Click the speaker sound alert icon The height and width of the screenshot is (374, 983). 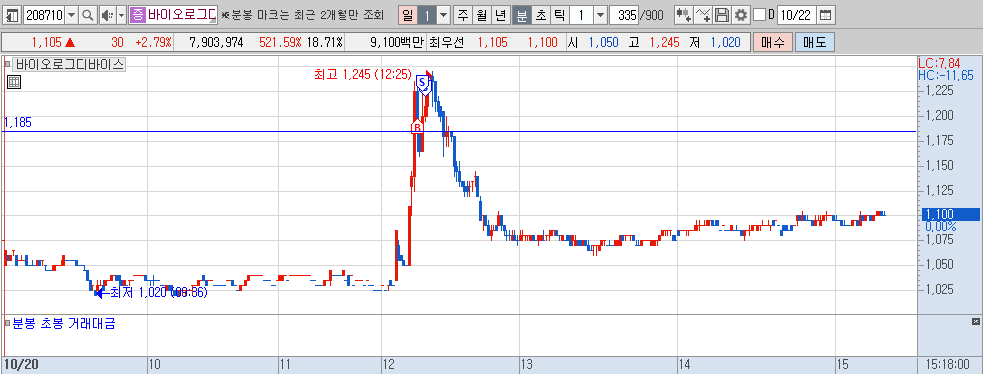107,15
